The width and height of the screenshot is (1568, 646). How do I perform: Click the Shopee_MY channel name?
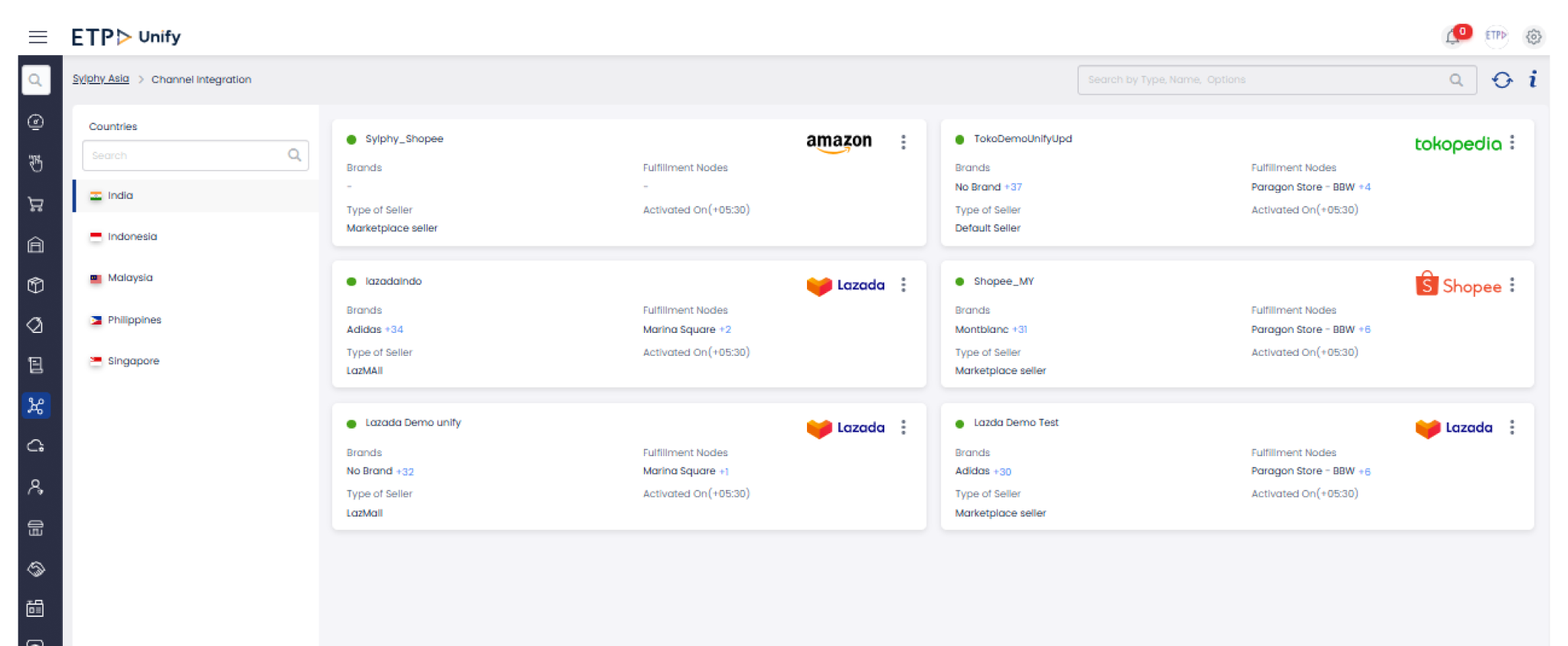tap(1004, 282)
